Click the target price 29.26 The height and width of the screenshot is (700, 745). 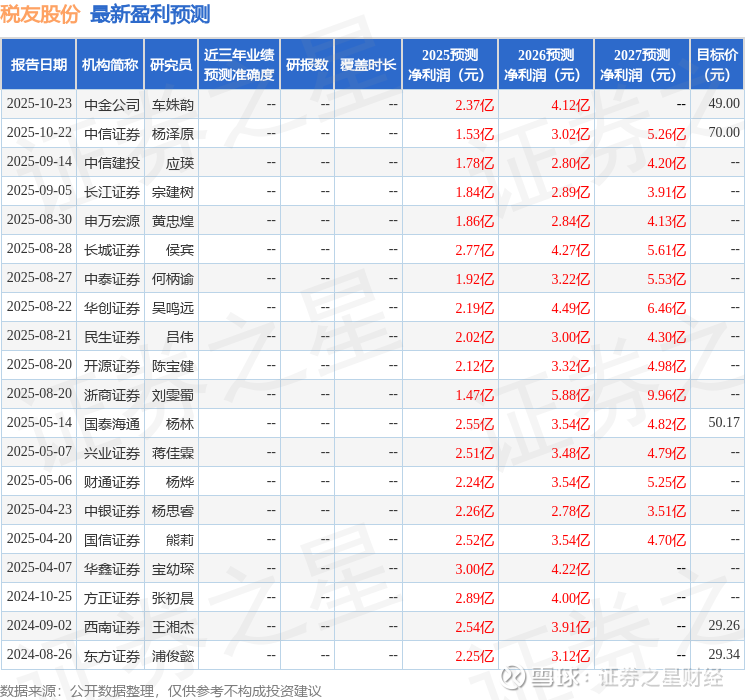pyautogui.click(x=724, y=625)
